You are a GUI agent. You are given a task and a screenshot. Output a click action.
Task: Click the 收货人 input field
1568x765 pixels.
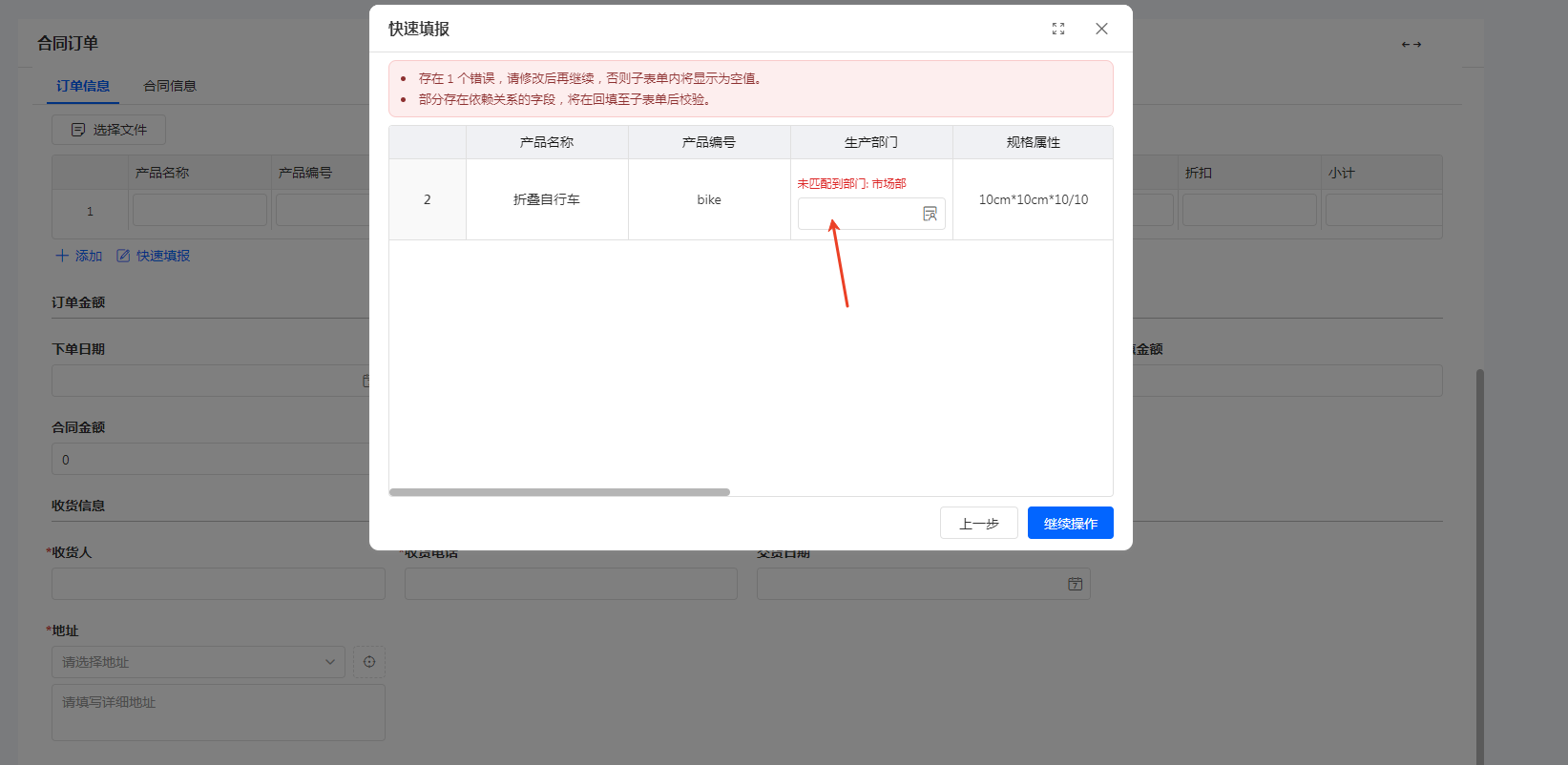point(218,584)
